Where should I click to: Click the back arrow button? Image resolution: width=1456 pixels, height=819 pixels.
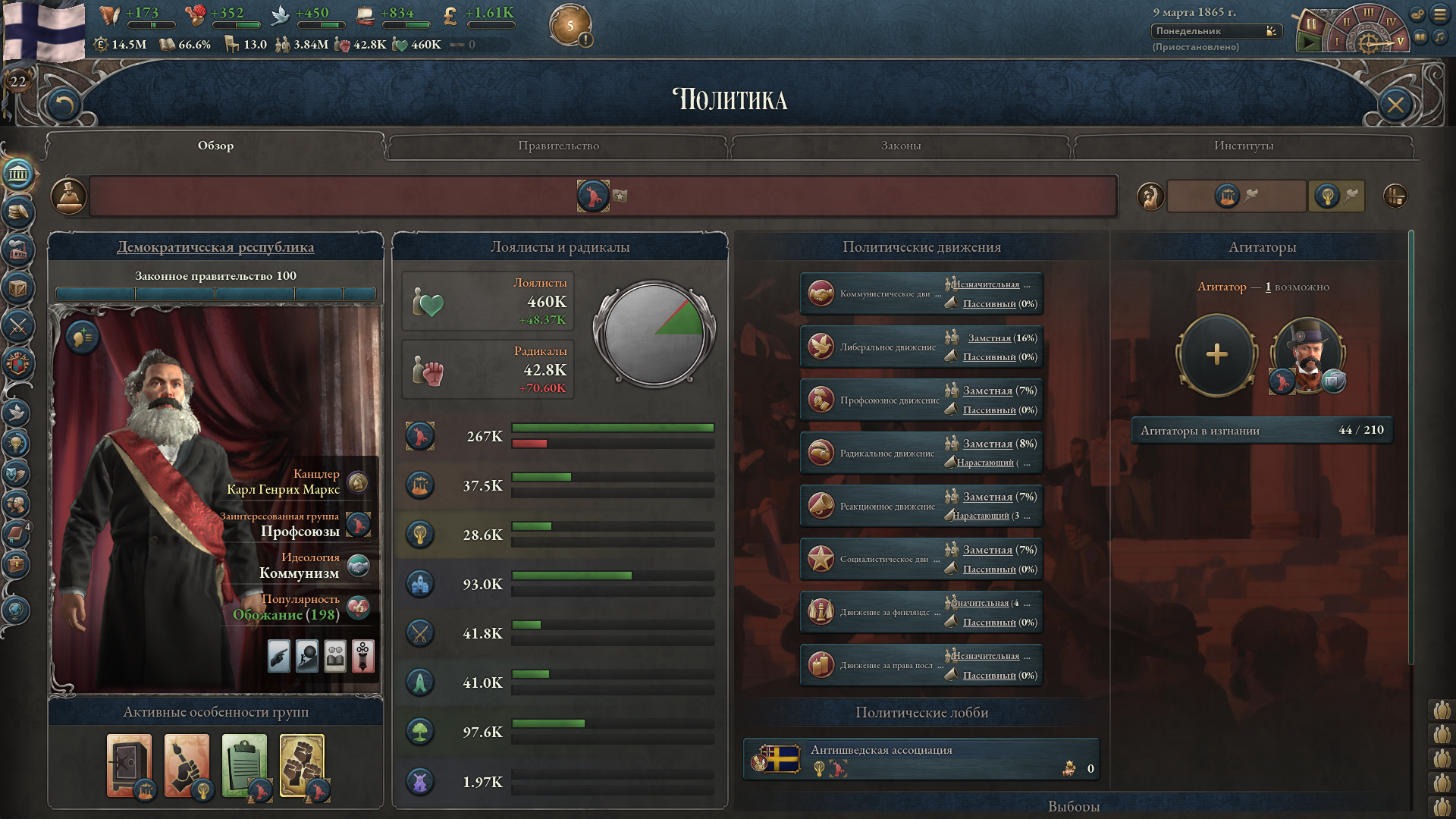pos(63,105)
